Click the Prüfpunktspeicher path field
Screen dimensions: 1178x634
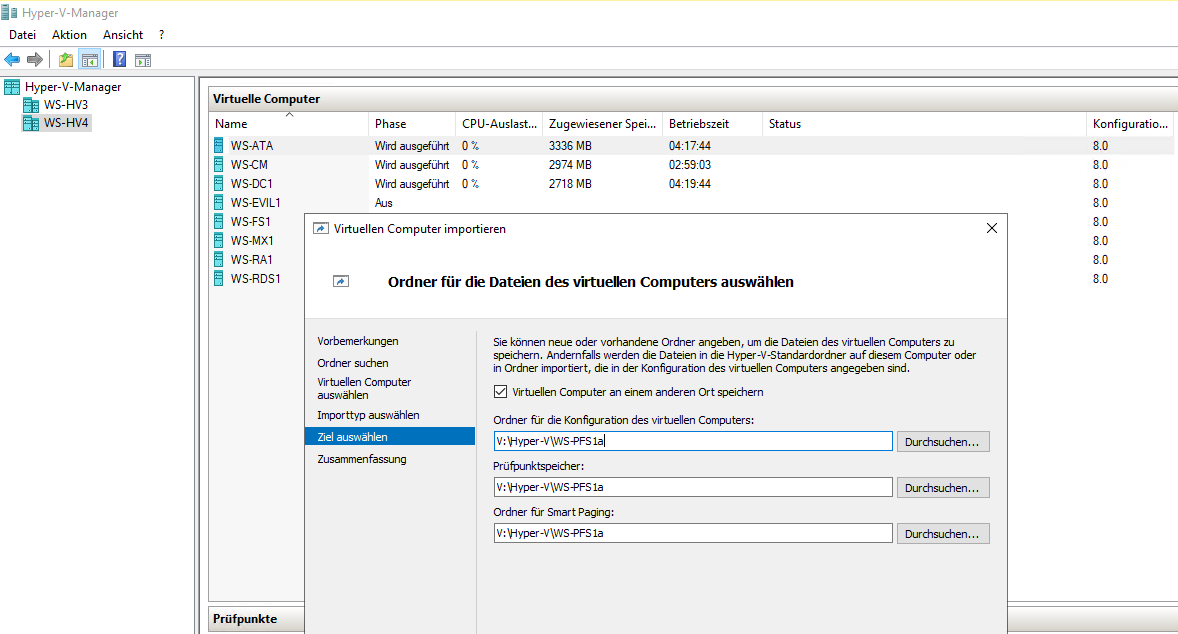pyautogui.click(x=693, y=487)
